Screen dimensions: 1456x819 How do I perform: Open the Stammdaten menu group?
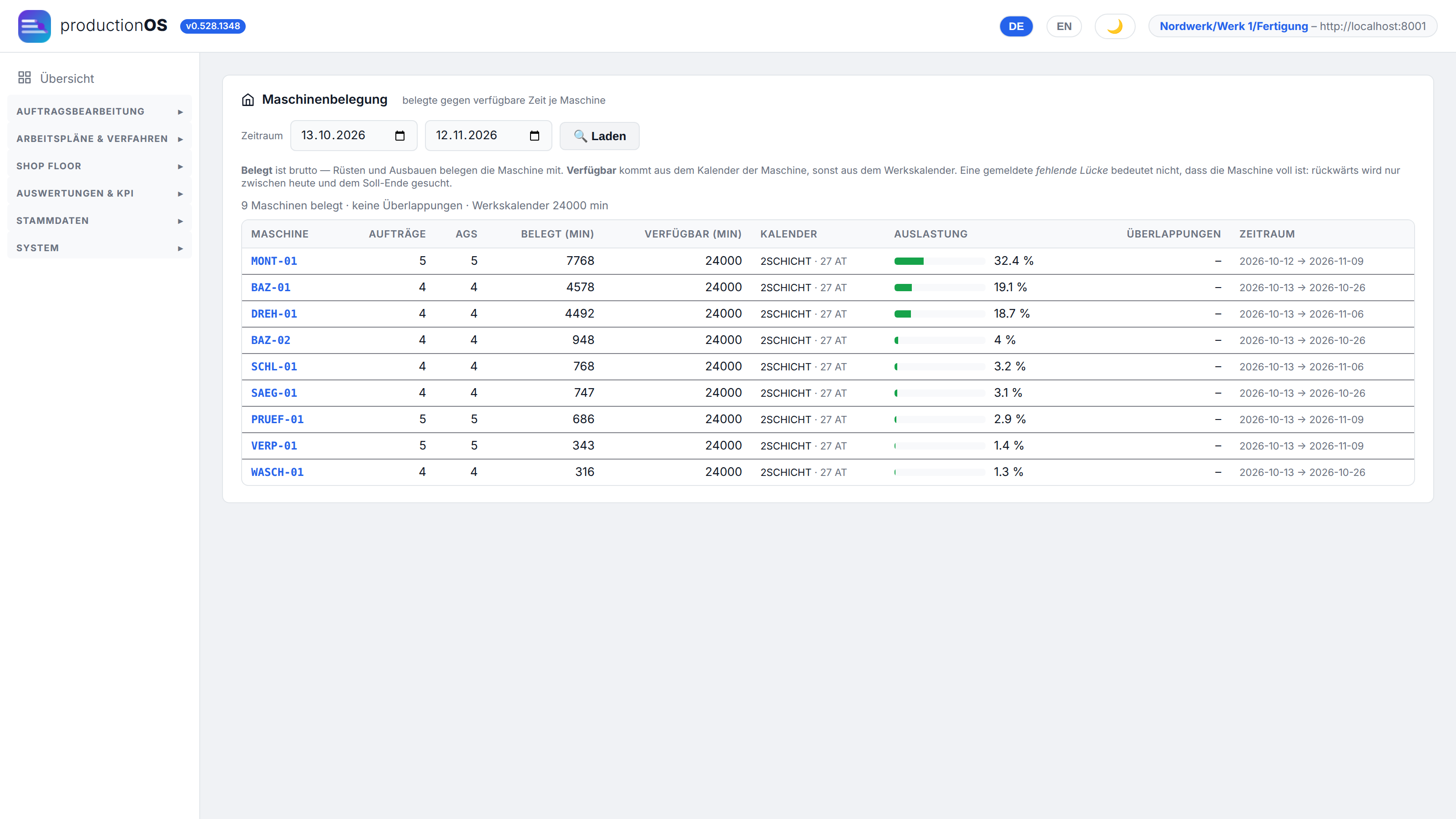[x=100, y=220]
